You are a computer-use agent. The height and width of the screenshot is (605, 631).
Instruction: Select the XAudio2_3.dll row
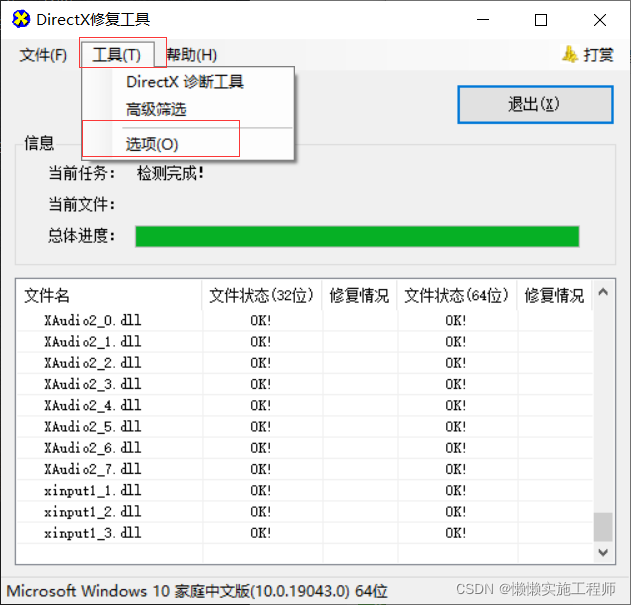click(305, 384)
